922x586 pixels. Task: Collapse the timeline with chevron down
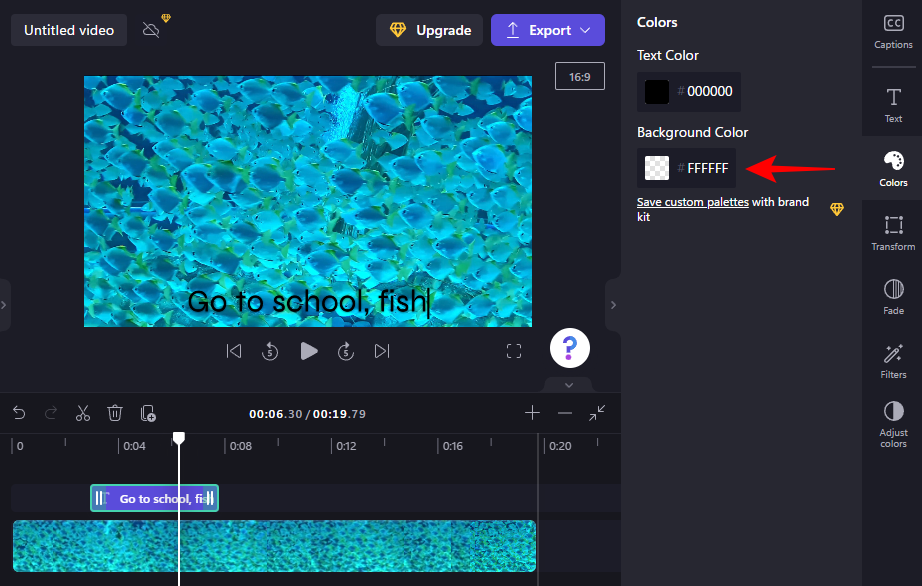[x=568, y=385]
